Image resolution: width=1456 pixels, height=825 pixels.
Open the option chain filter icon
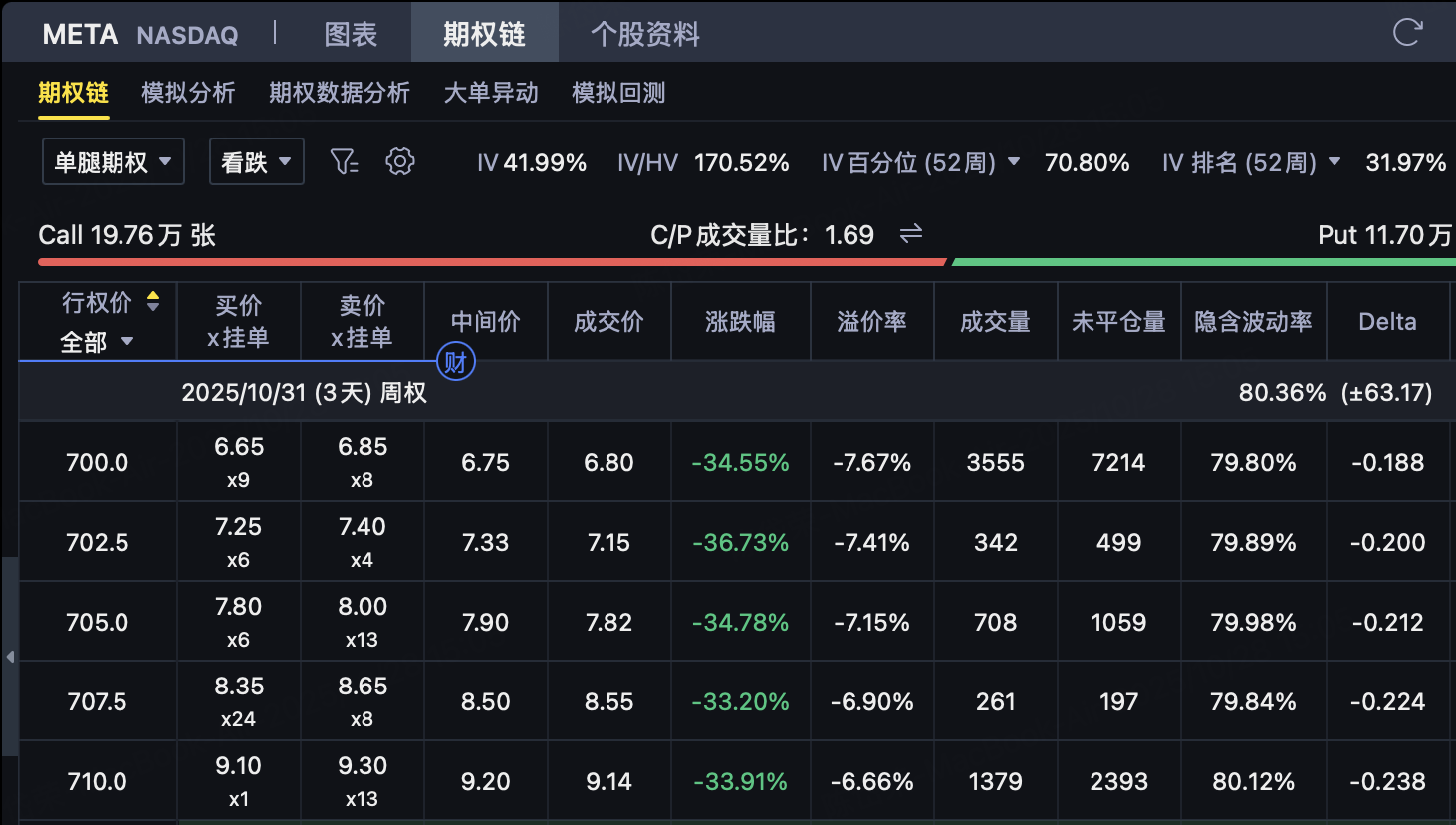point(344,161)
